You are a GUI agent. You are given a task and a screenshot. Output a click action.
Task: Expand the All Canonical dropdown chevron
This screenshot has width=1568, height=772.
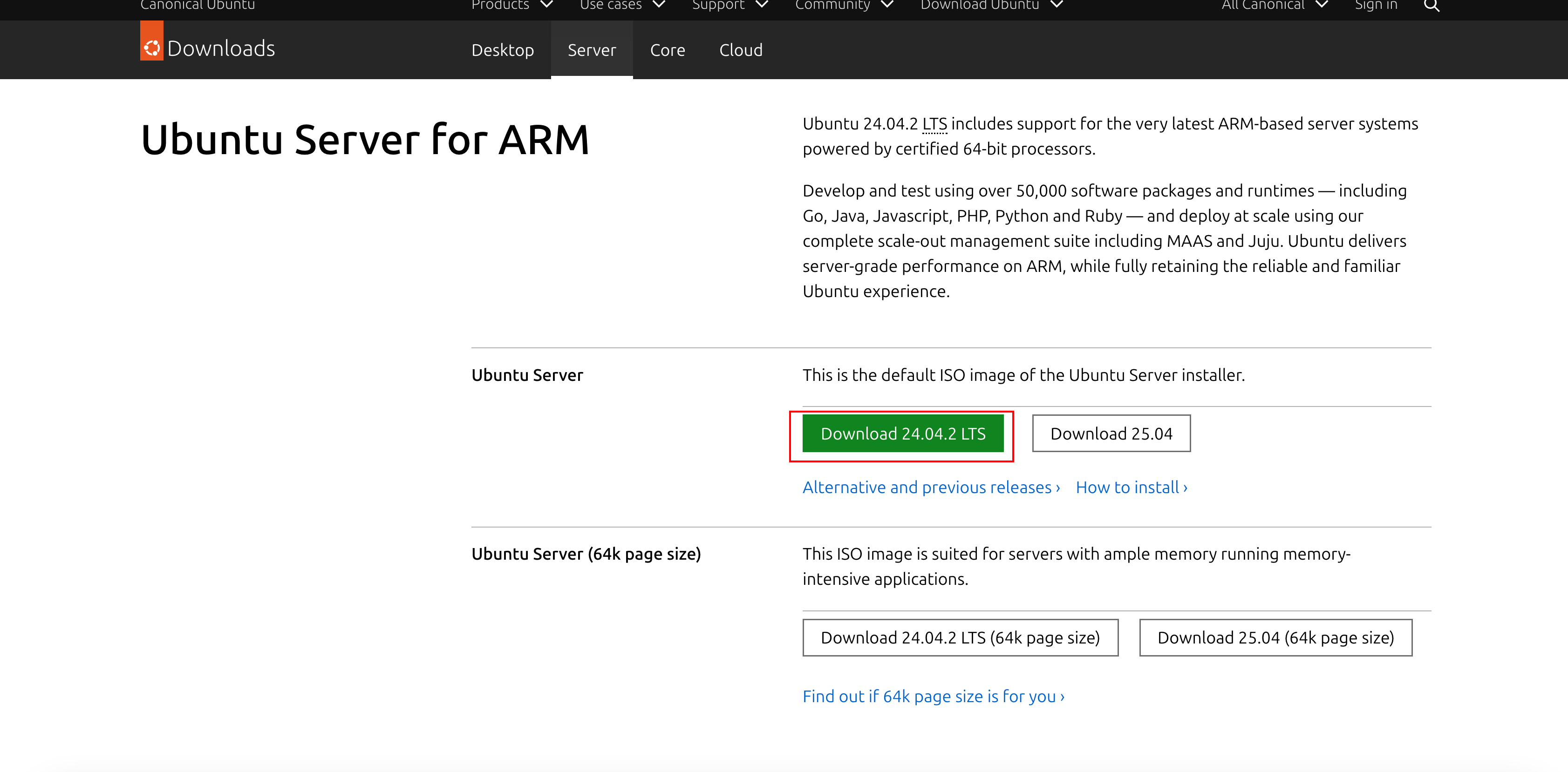pos(1322,5)
